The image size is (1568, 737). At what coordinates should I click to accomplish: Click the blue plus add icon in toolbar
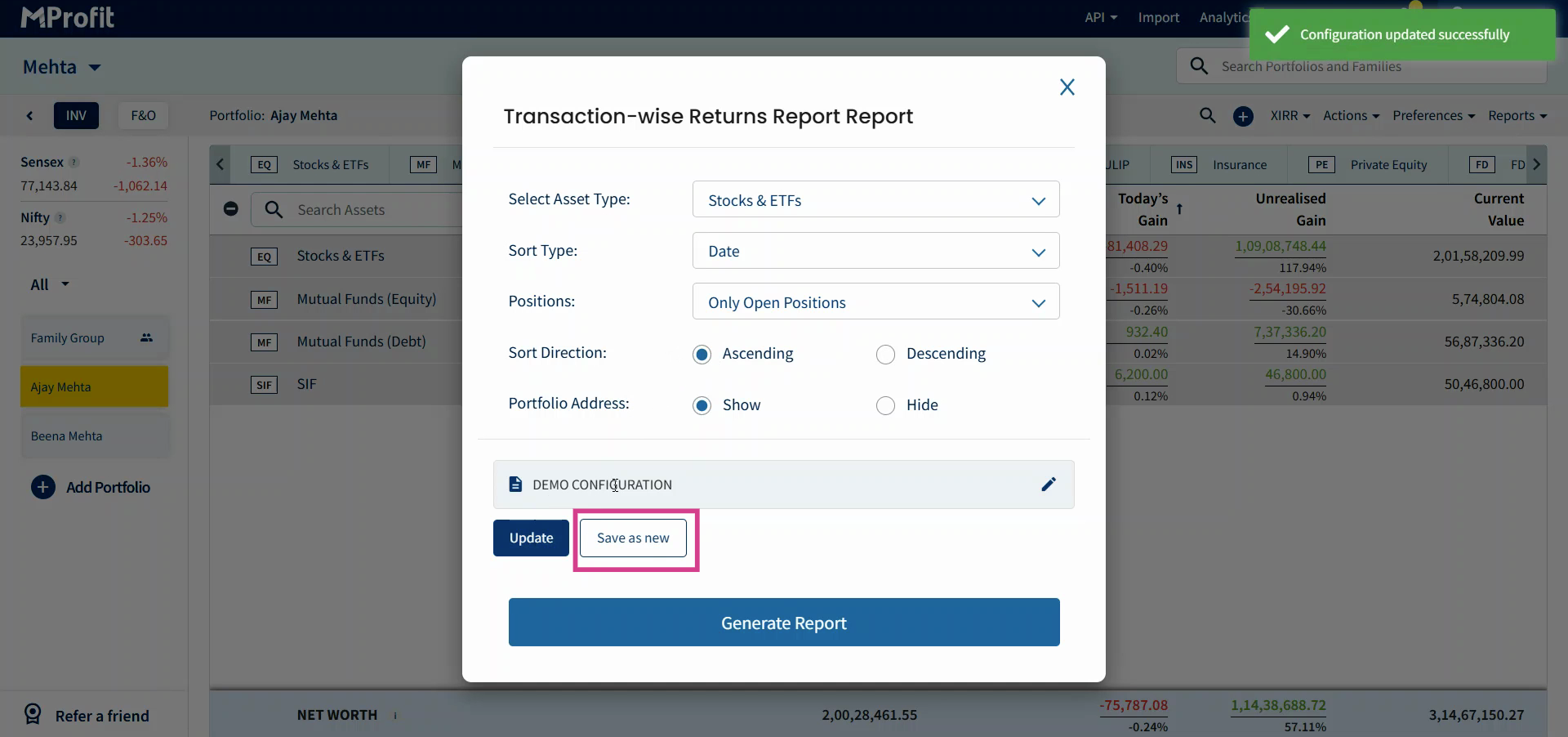[1243, 116]
